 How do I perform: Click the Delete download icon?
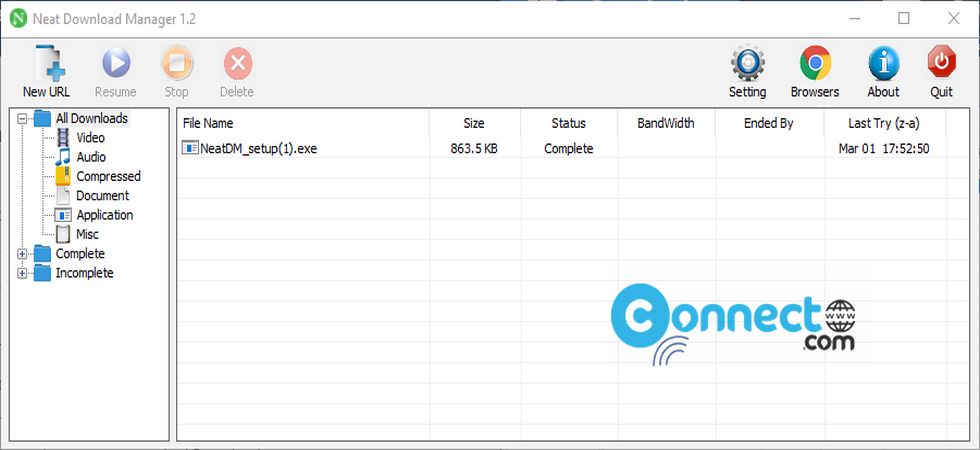(x=238, y=63)
